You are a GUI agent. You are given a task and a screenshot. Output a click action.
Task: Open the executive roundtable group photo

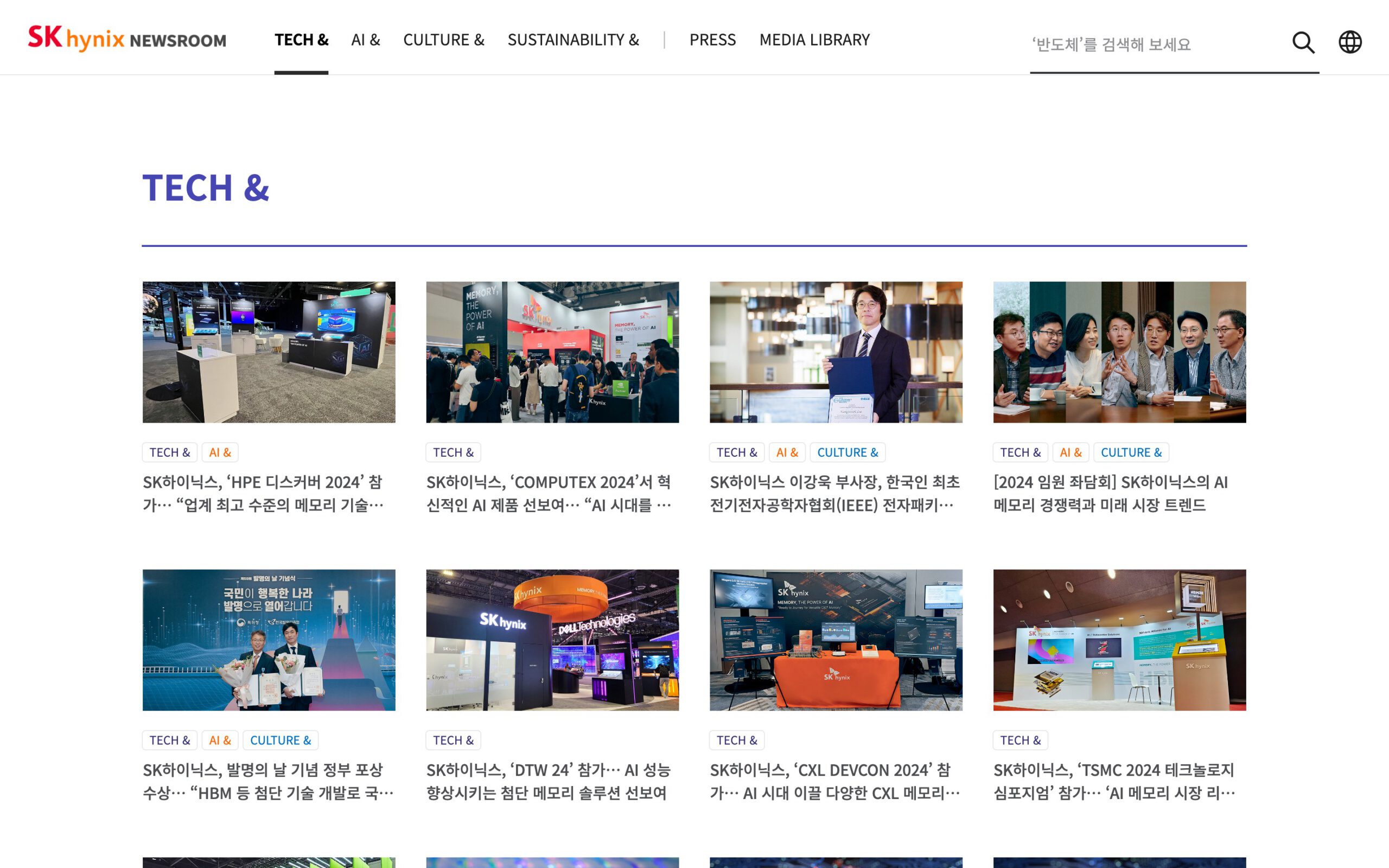[1119, 352]
